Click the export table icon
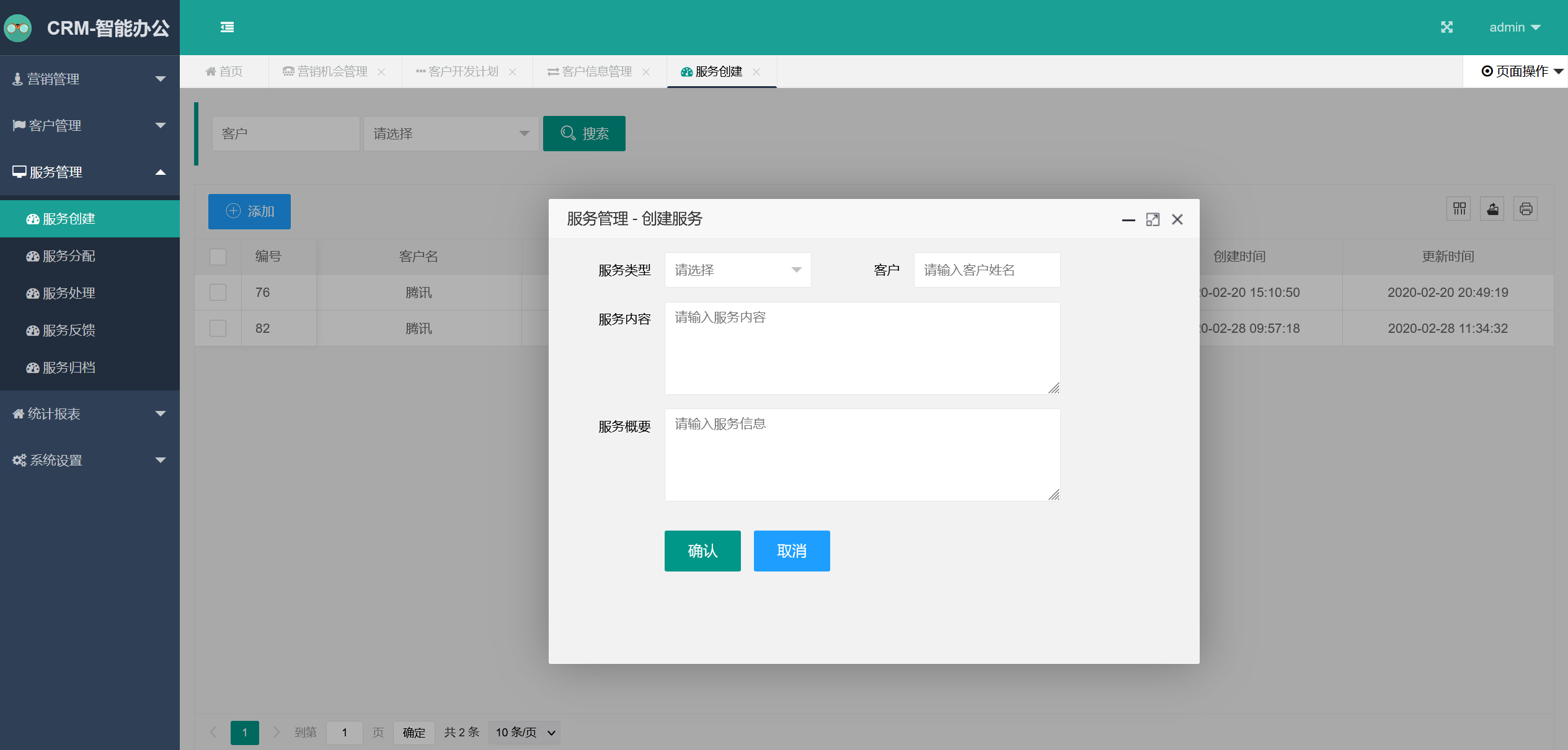Screen dimensions: 1568x750 click(1492, 209)
